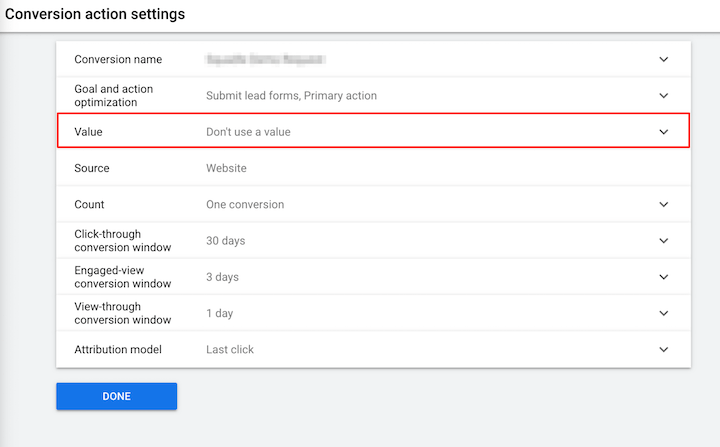Expand the Count row chevron
The height and width of the screenshot is (447, 720).
[x=664, y=205]
